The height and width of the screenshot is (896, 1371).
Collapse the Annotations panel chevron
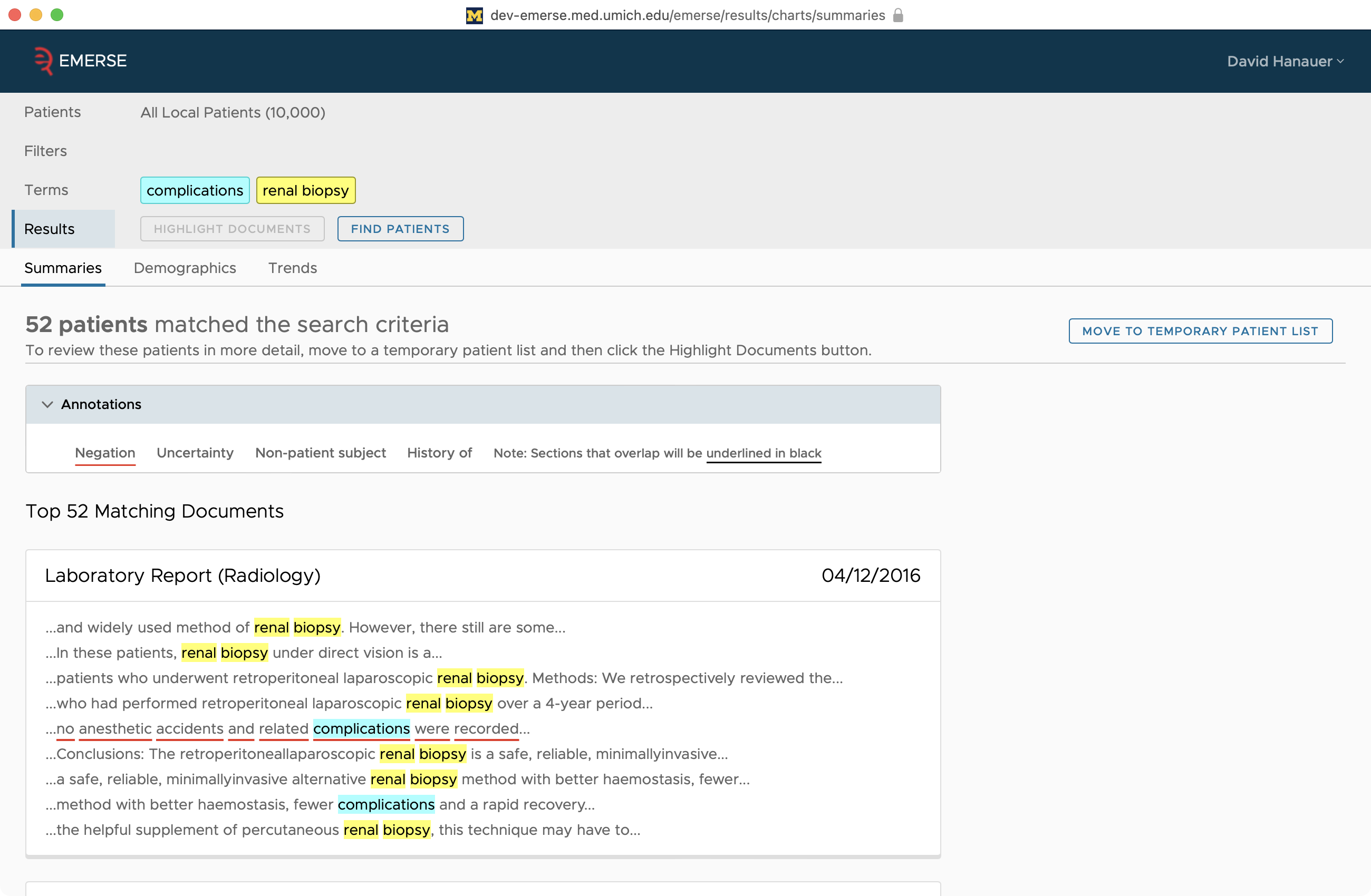47,404
